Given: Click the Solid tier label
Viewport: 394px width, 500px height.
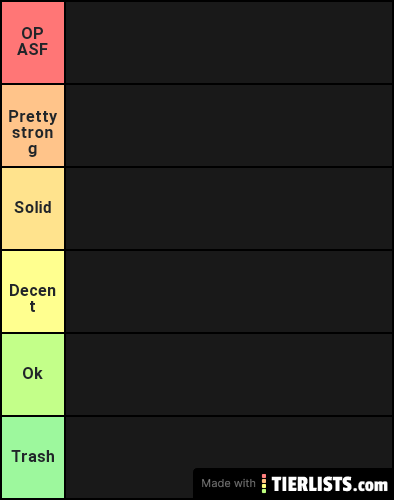Looking at the screenshot, I should coord(33,208).
